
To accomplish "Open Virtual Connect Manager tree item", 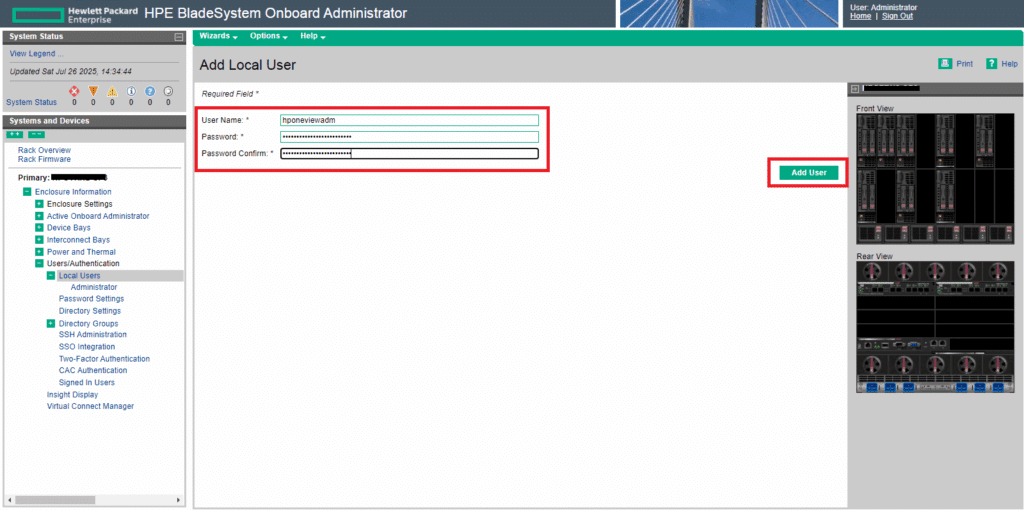I will click(90, 406).
